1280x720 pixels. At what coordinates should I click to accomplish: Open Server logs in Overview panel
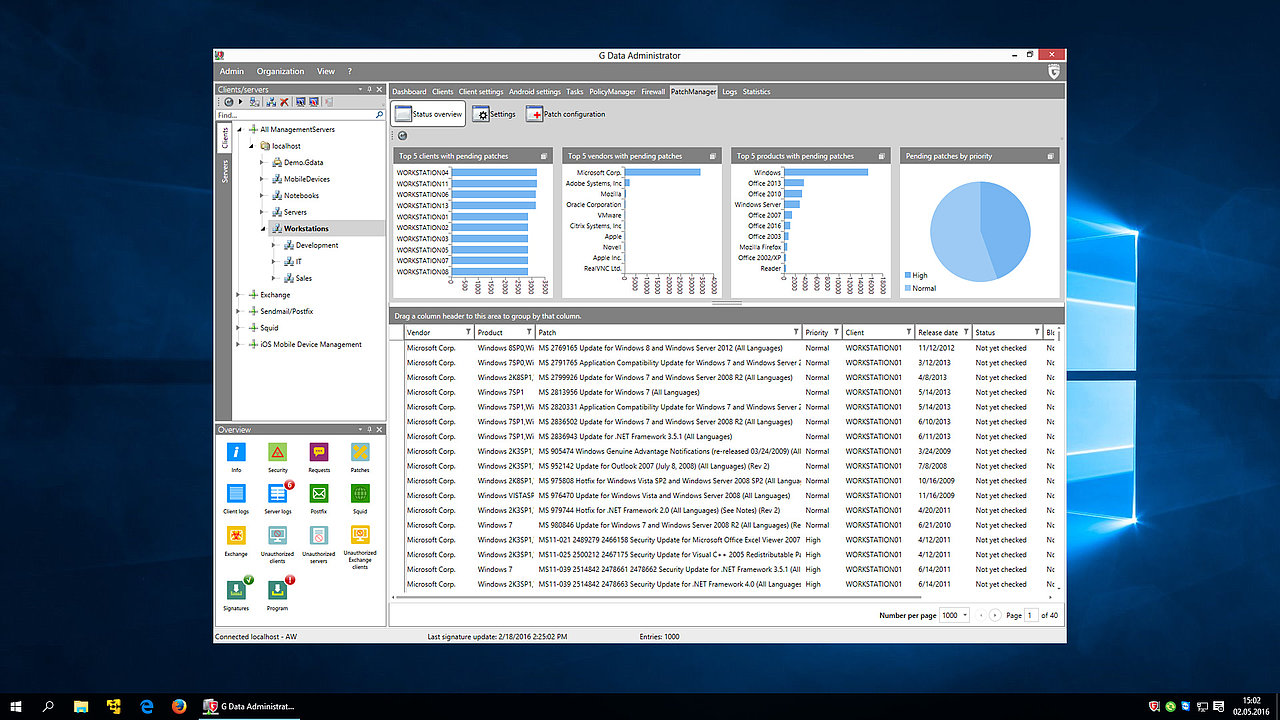point(277,495)
